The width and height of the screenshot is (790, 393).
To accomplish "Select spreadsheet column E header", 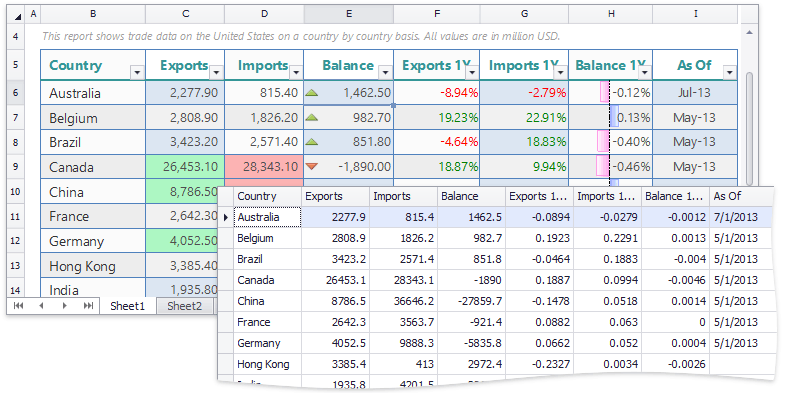I will pos(349,14).
